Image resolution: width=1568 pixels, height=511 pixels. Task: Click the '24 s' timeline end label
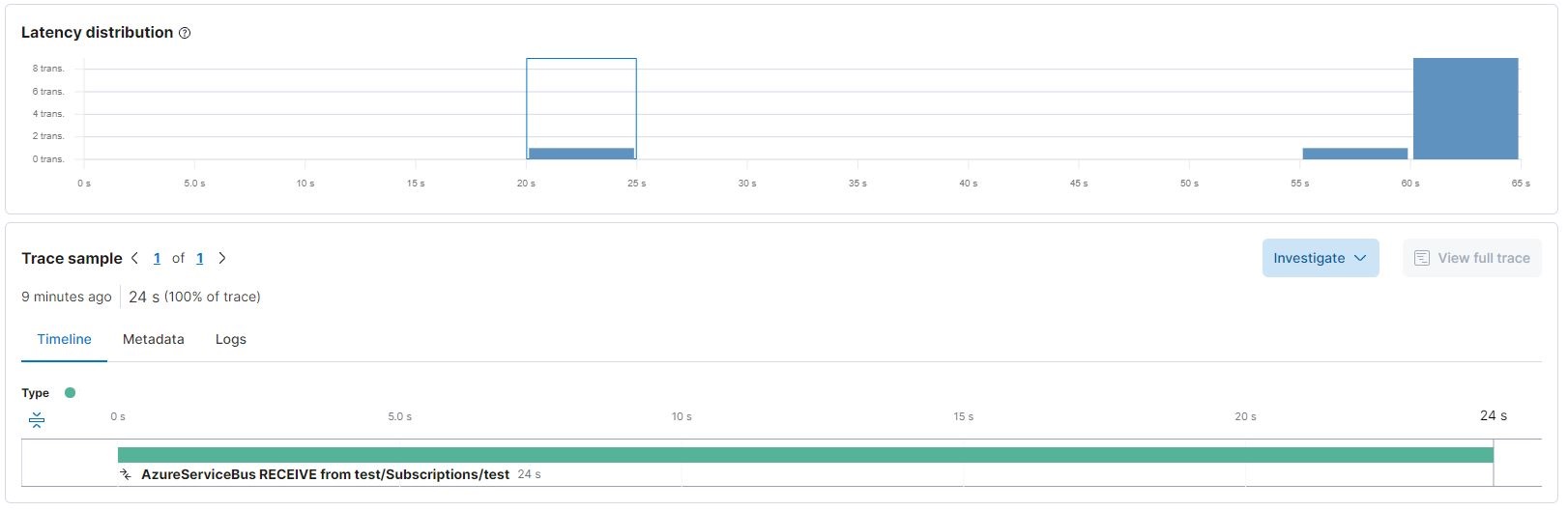1494,415
